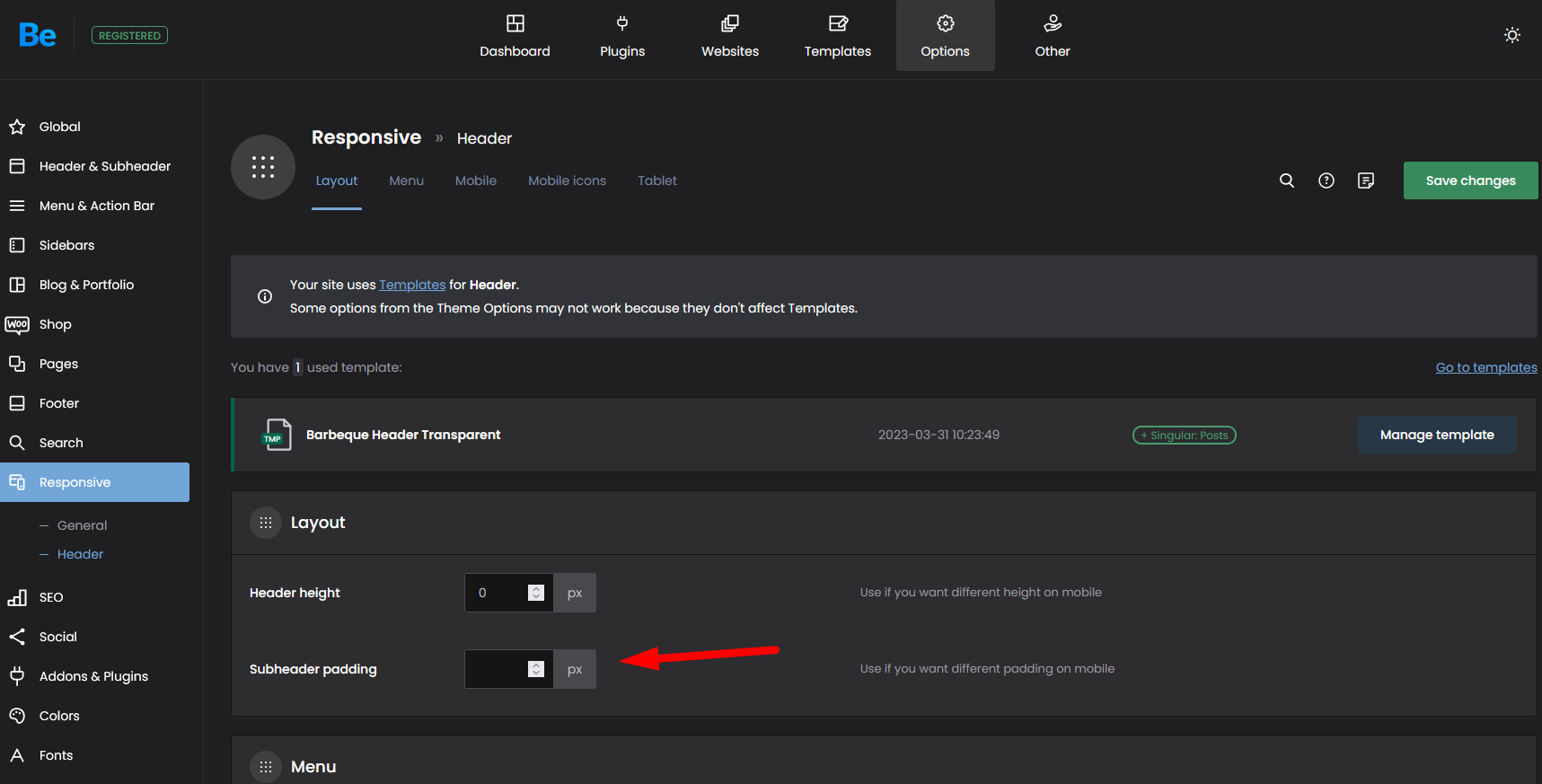Open Addons & Plugins section
Image resolution: width=1542 pixels, height=784 pixels.
click(x=95, y=676)
